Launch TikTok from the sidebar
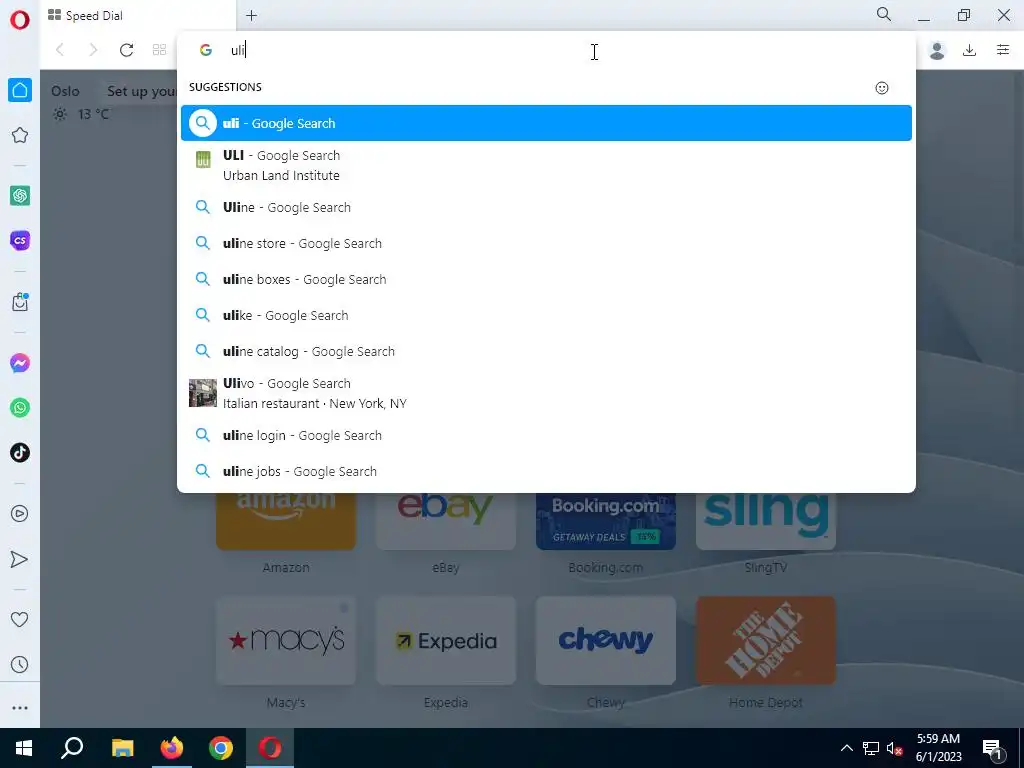 click(x=20, y=453)
